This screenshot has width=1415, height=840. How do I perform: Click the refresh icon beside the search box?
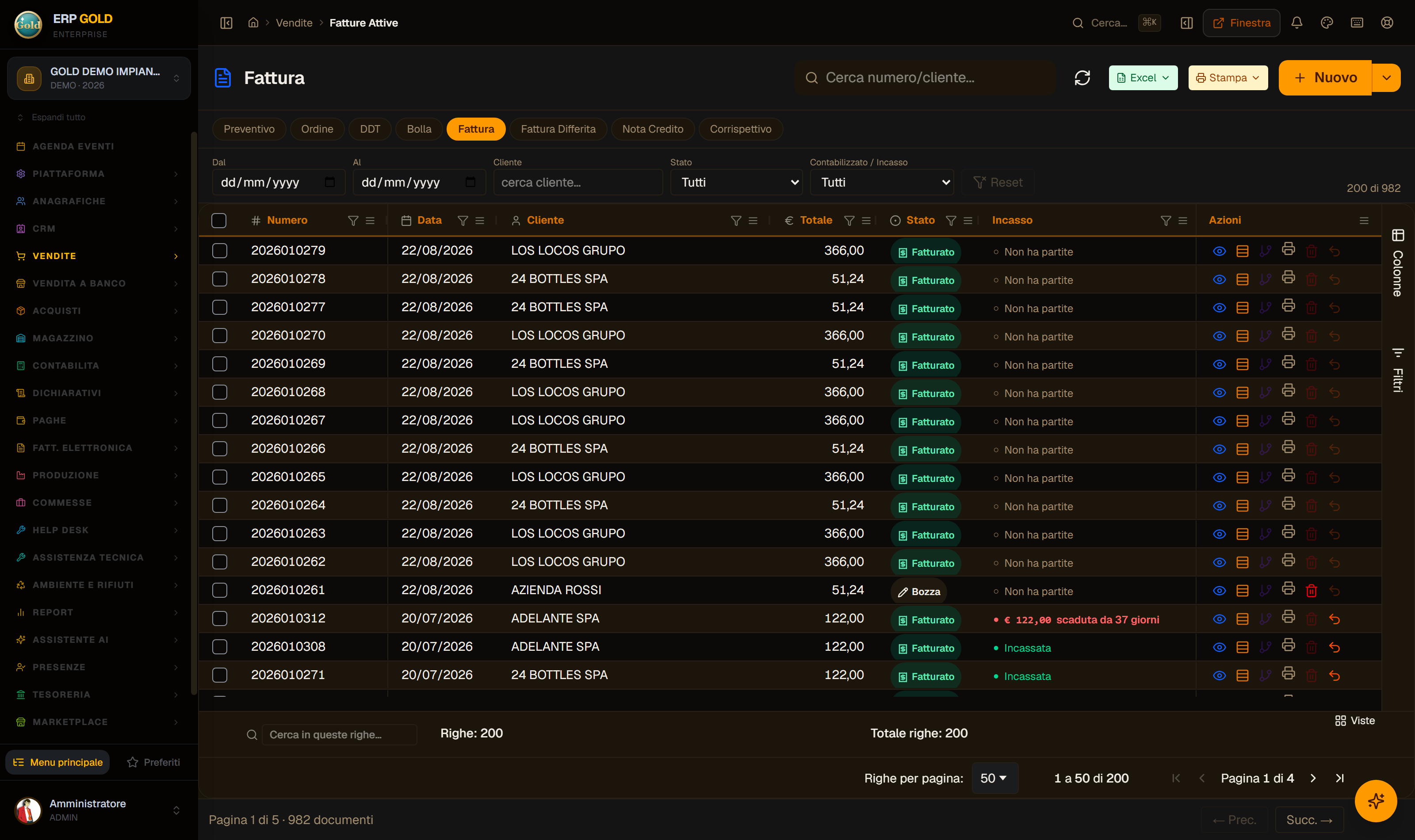1082,77
